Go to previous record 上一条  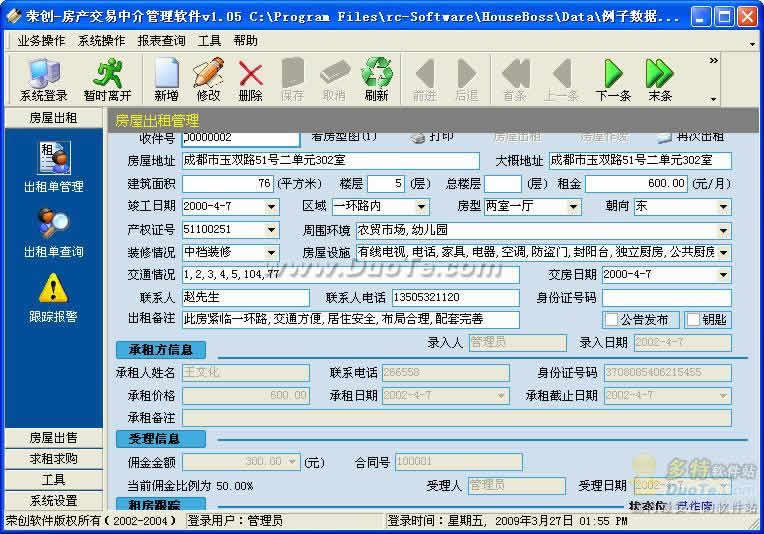(561, 79)
